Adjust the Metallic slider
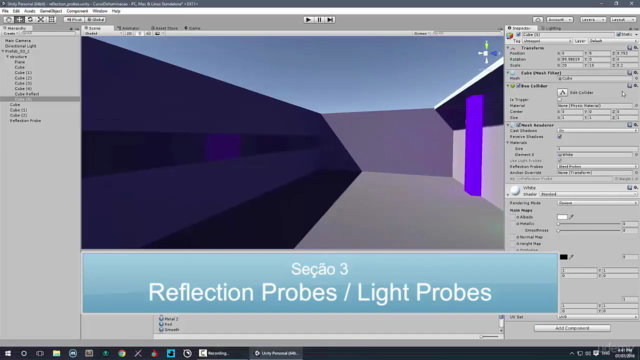The width and height of the screenshot is (640, 360). [589, 224]
